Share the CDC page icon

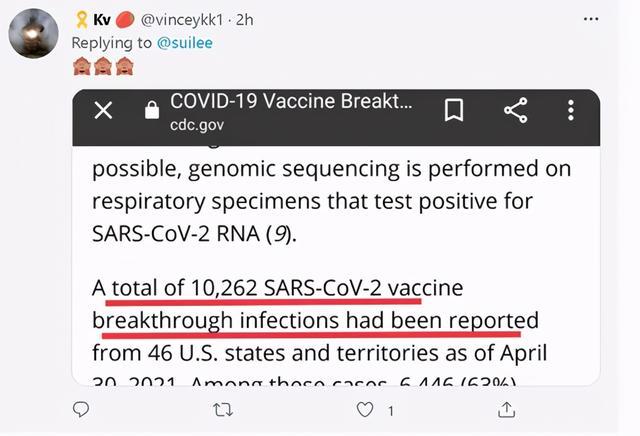pos(515,111)
